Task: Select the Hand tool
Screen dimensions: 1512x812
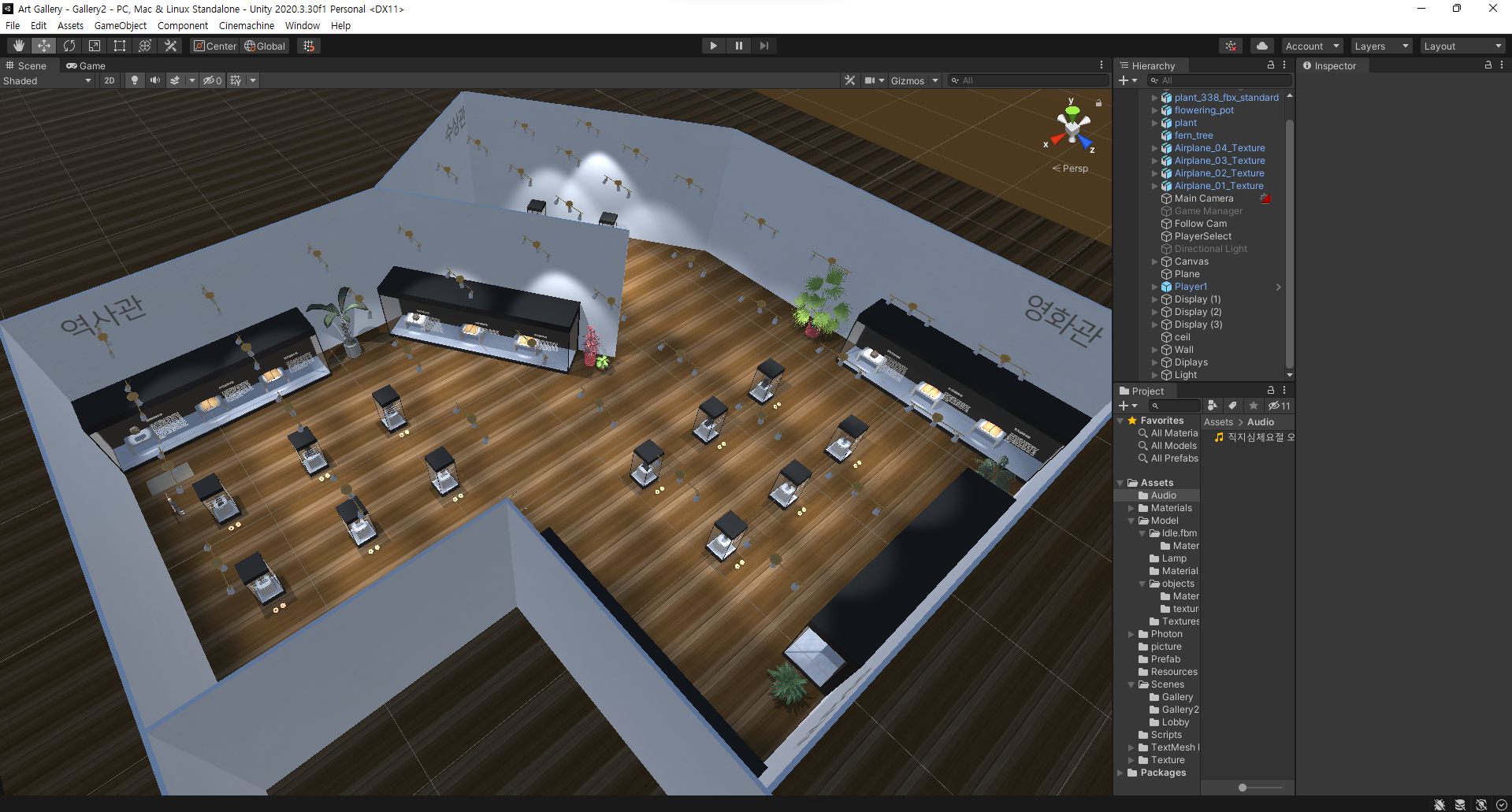Action: pos(18,46)
